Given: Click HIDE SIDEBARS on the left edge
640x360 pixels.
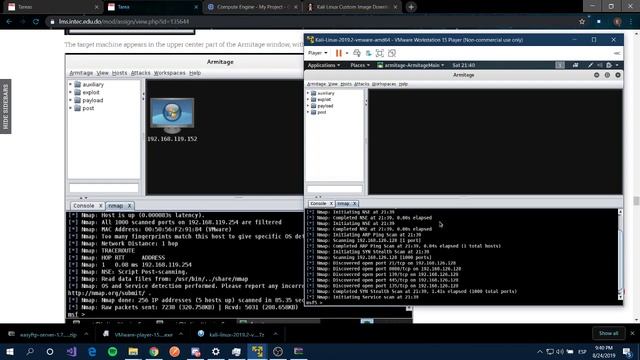Looking at the screenshot, I should [6, 107].
